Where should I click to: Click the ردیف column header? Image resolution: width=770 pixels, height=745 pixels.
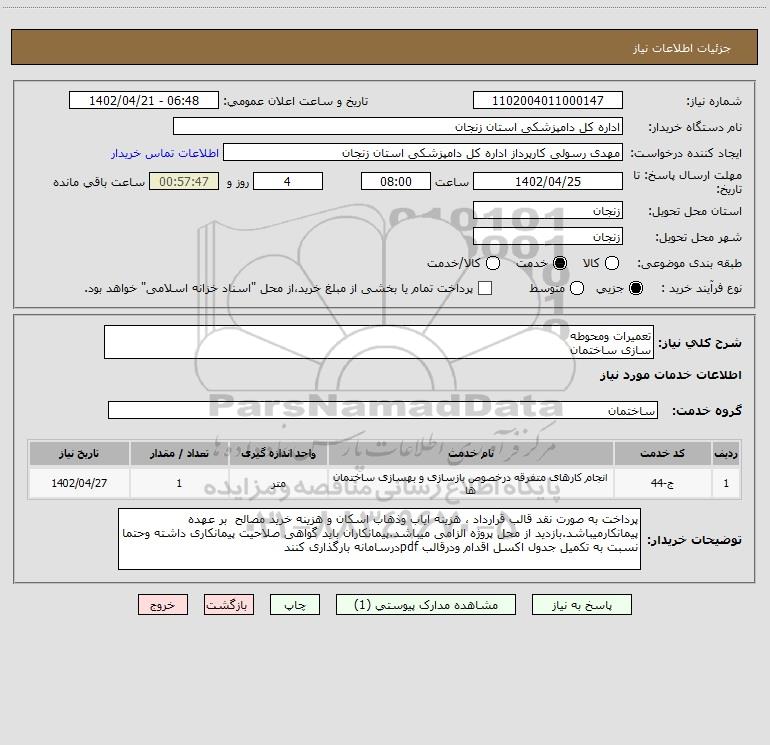tap(726, 453)
